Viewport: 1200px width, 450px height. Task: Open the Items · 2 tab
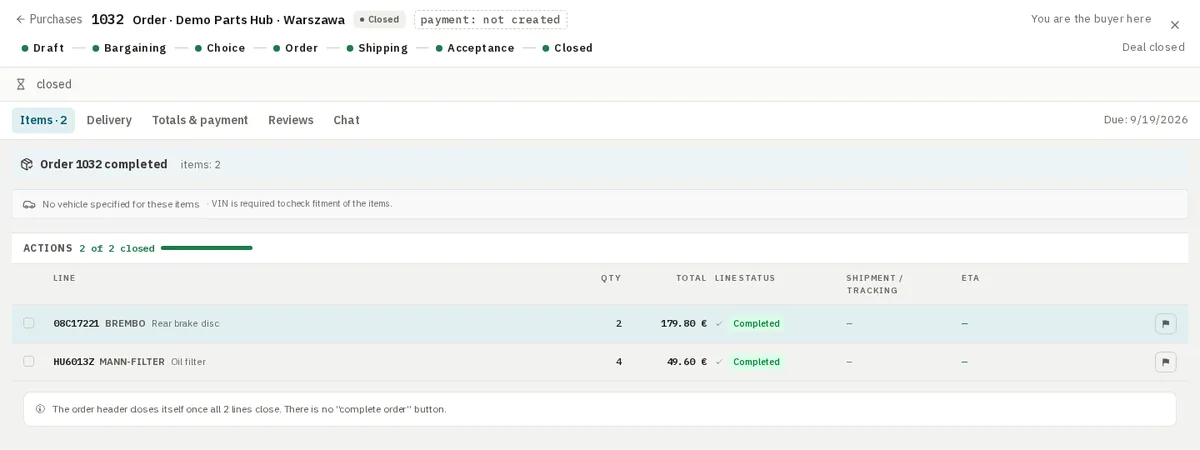(x=43, y=120)
